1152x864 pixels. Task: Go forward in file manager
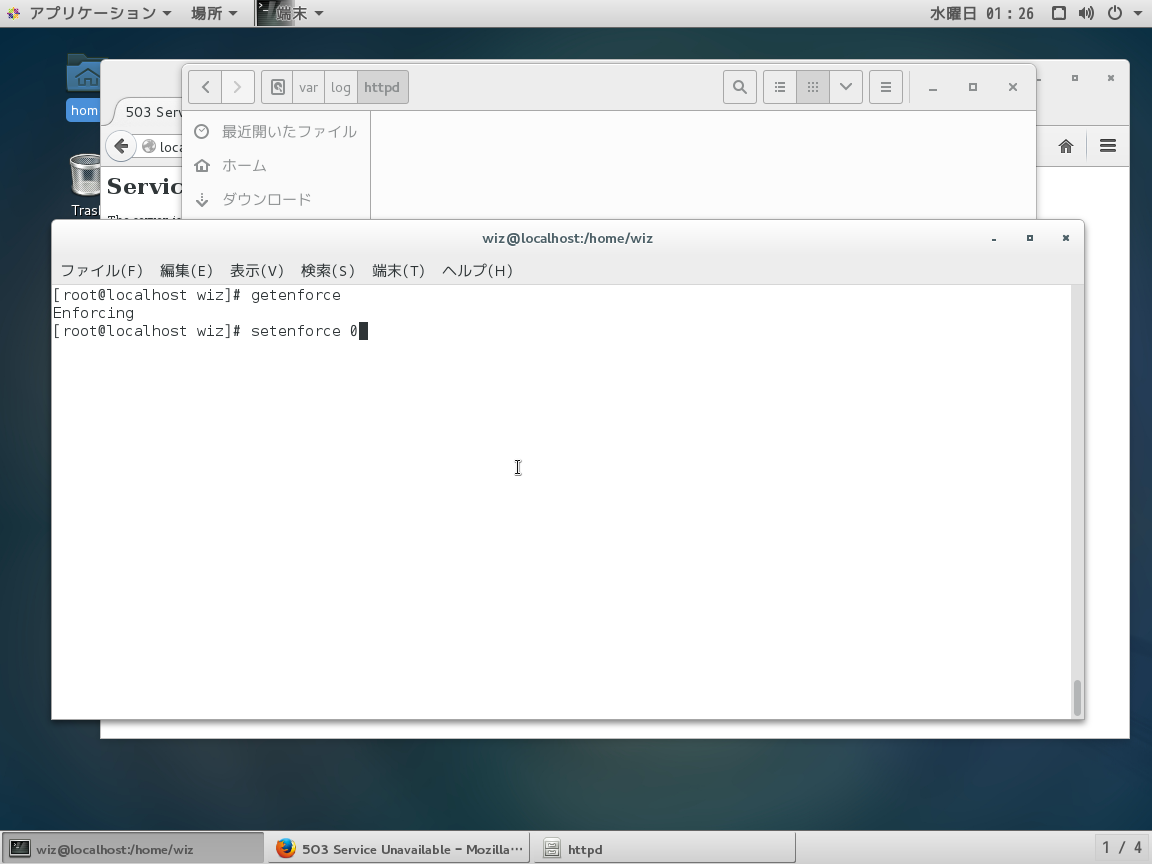tap(238, 87)
